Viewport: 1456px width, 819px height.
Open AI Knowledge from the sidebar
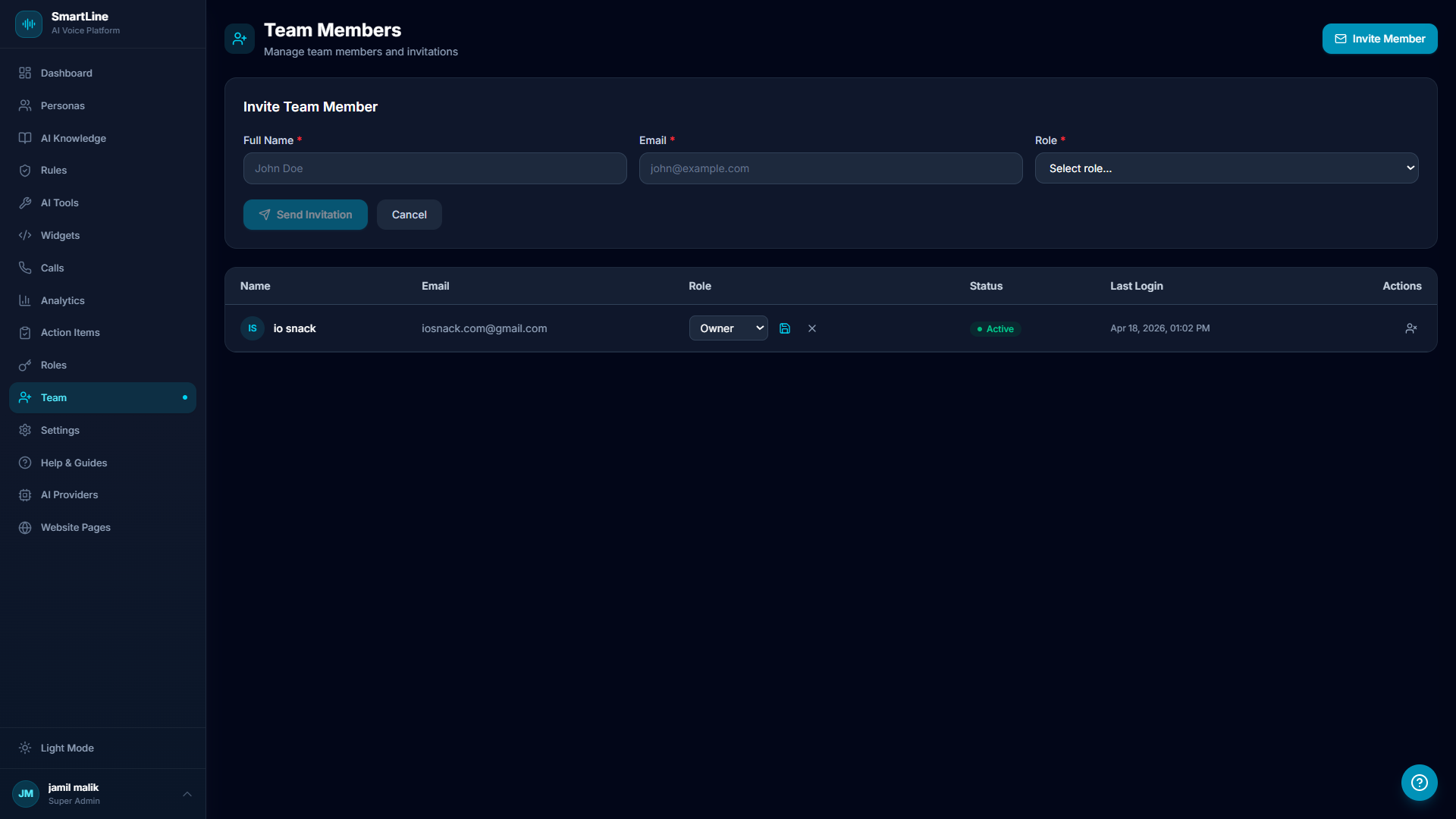coord(73,138)
